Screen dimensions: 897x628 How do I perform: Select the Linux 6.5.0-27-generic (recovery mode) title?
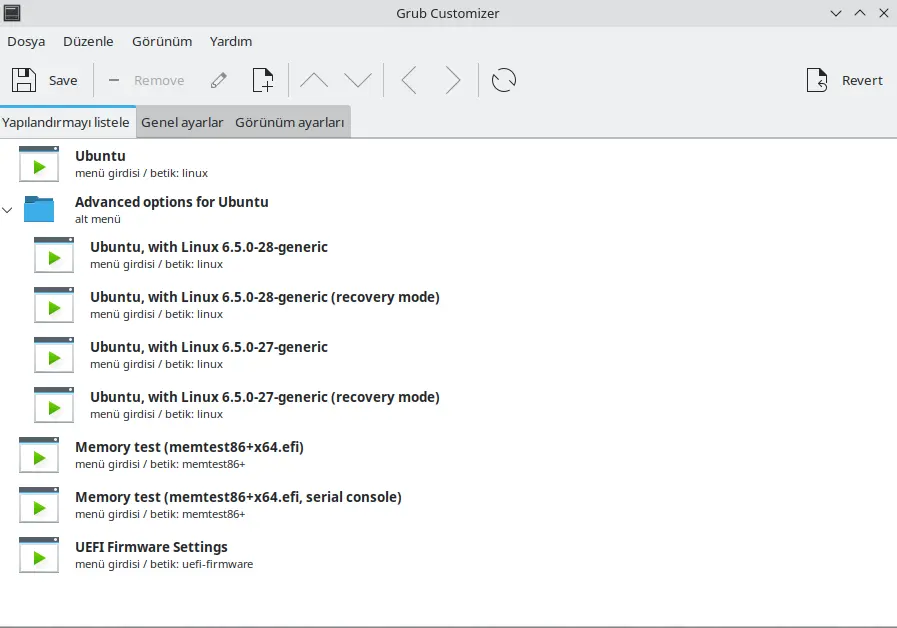265,397
